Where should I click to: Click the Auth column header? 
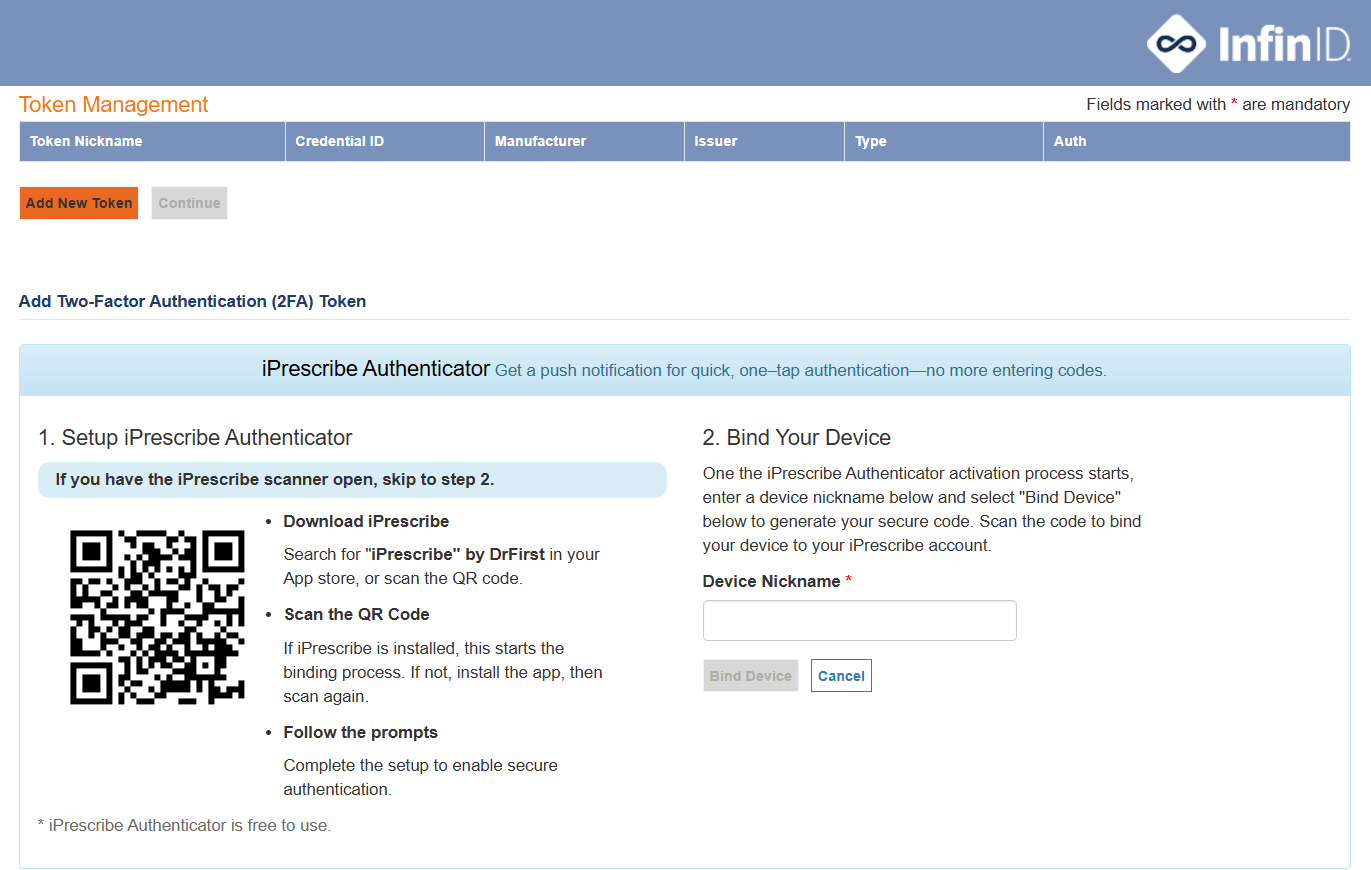(1069, 141)
